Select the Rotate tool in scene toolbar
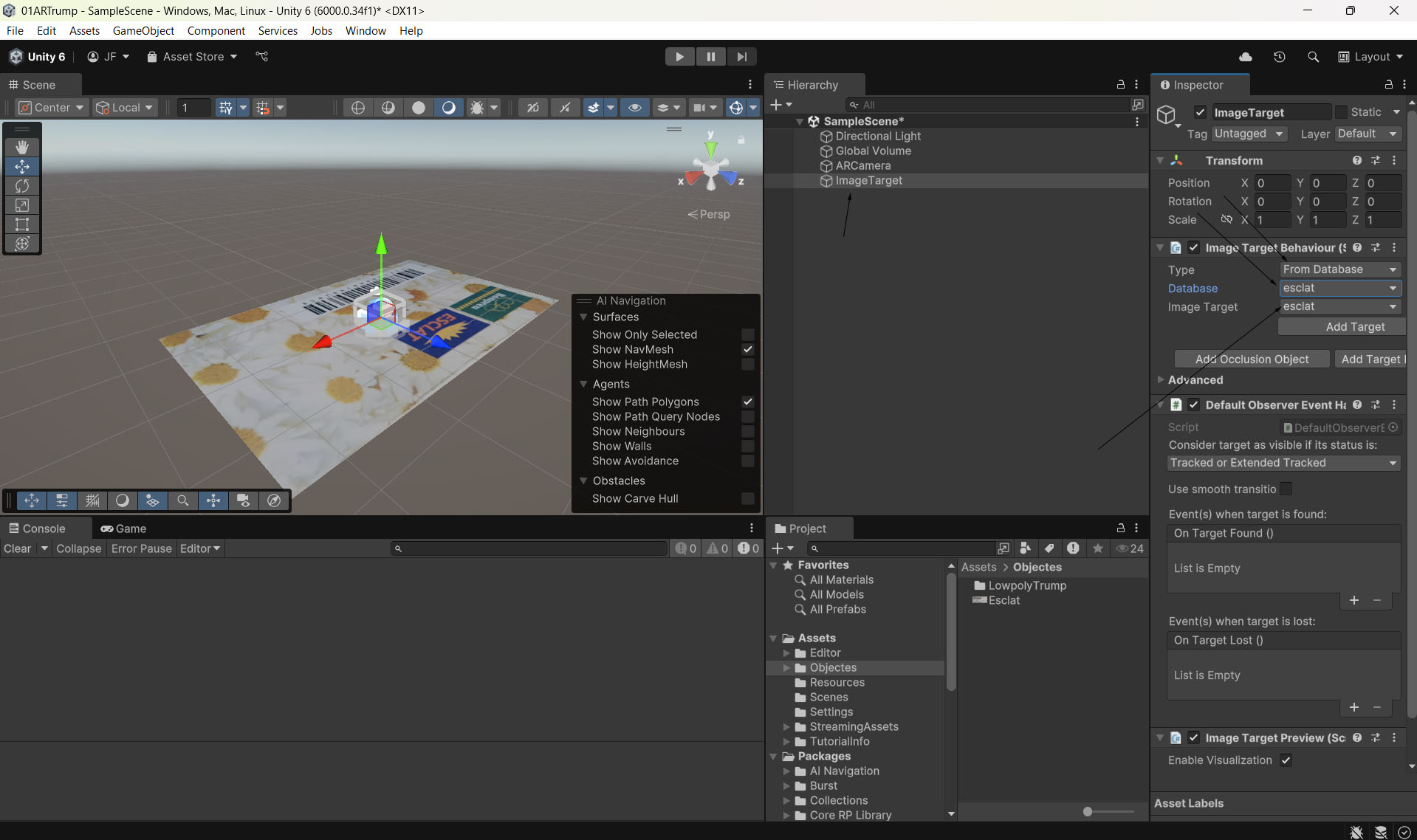 [x=22, y=186]
